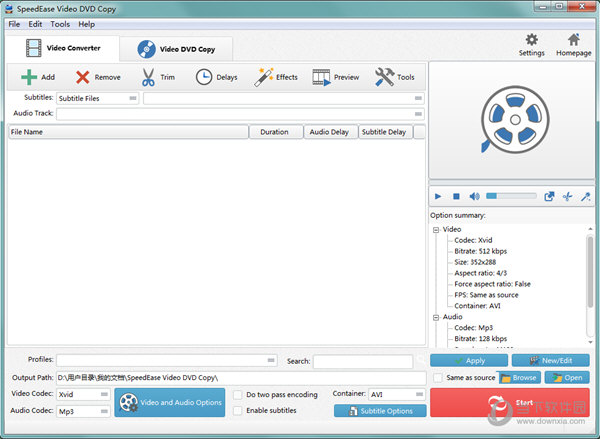Screen dimensions: 600x439
Task: Open the Audio Track dropdown
Action: (x=240, y=114)
